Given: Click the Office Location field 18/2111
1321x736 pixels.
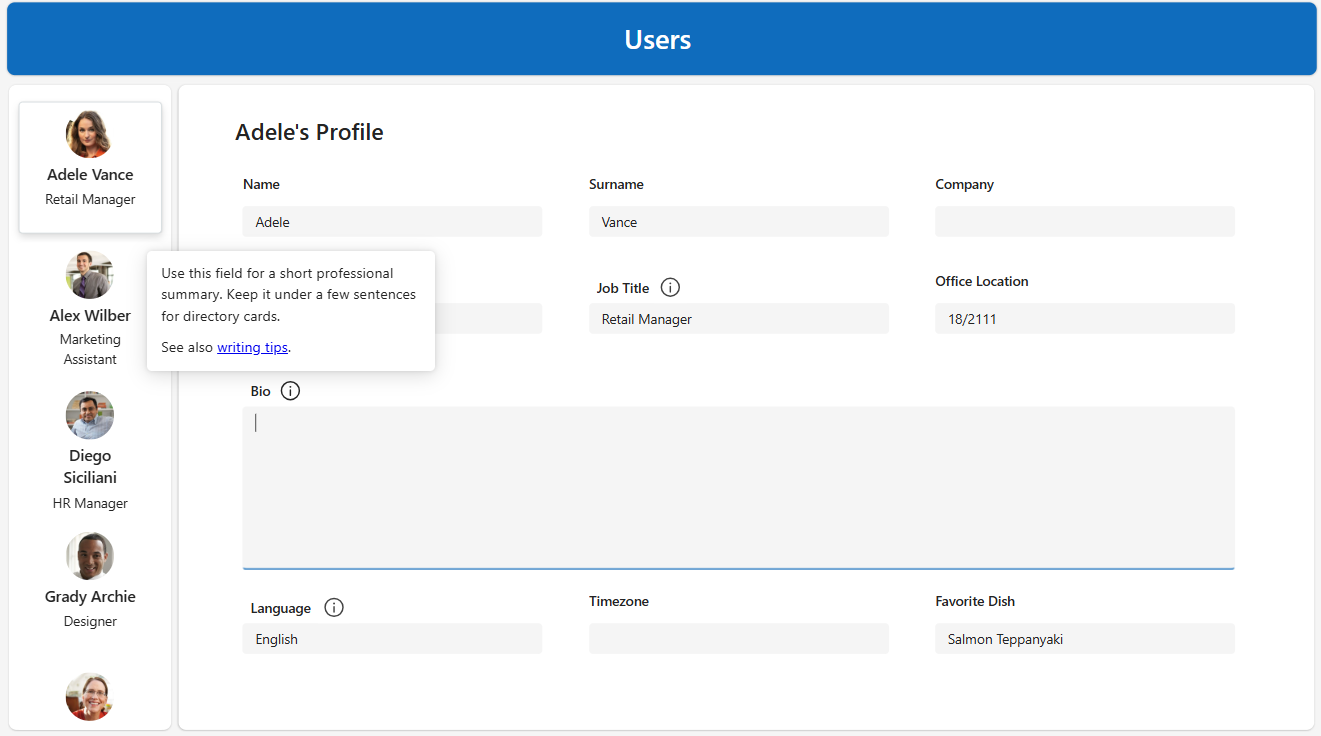Looking at the screenshot, I should [x=1084, y=319].
